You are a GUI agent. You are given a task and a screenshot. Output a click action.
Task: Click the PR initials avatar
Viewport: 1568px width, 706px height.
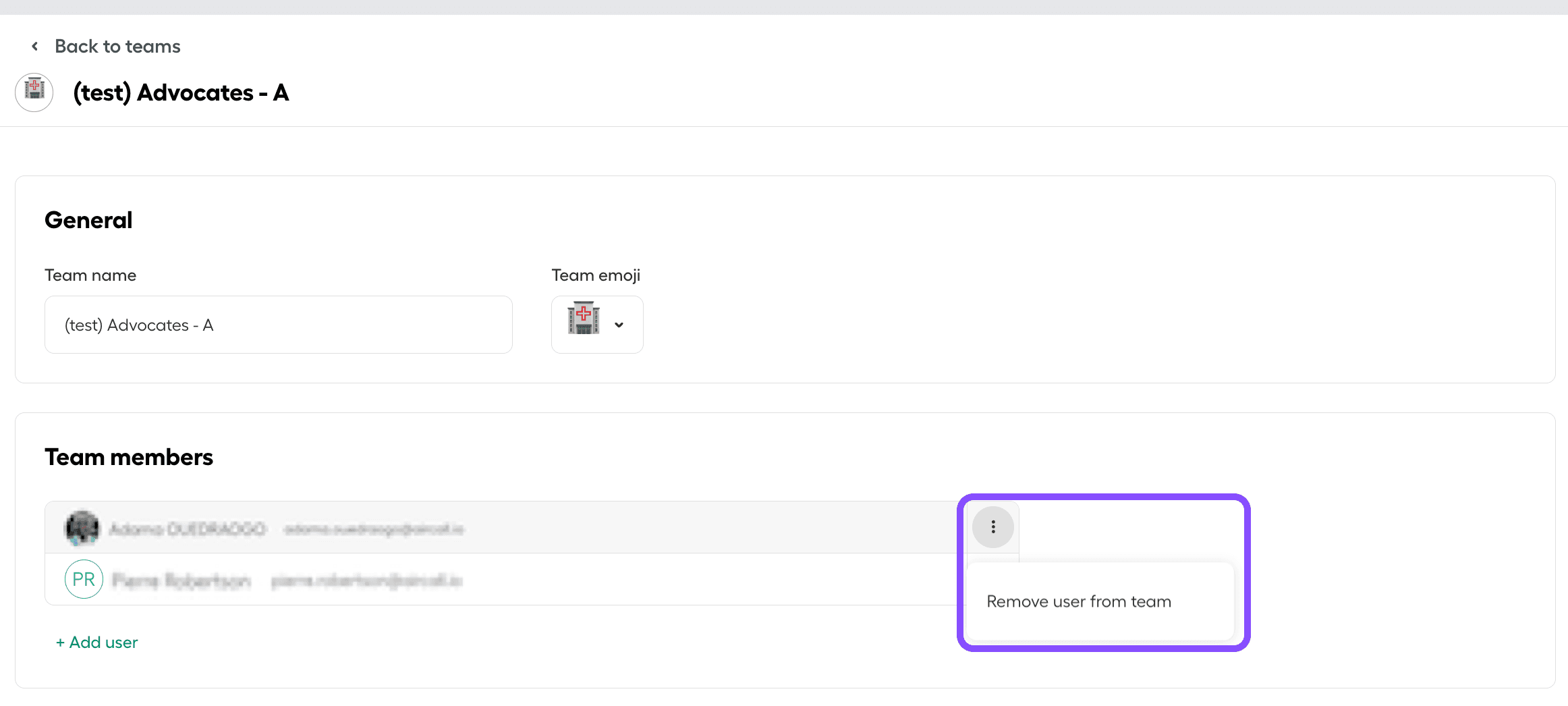coord(84,578)
